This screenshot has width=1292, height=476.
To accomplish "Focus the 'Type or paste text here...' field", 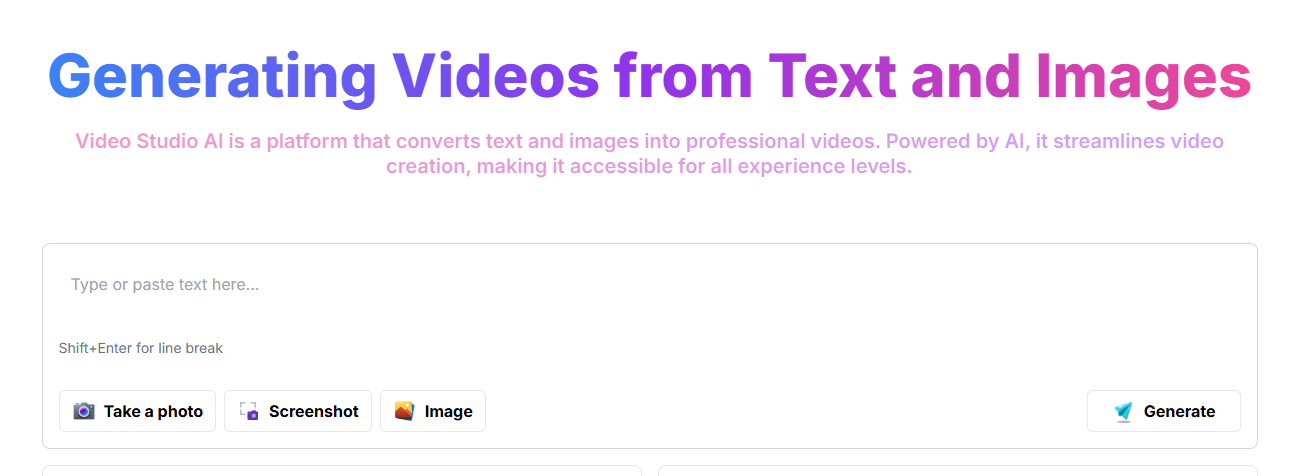I will 649,285.
